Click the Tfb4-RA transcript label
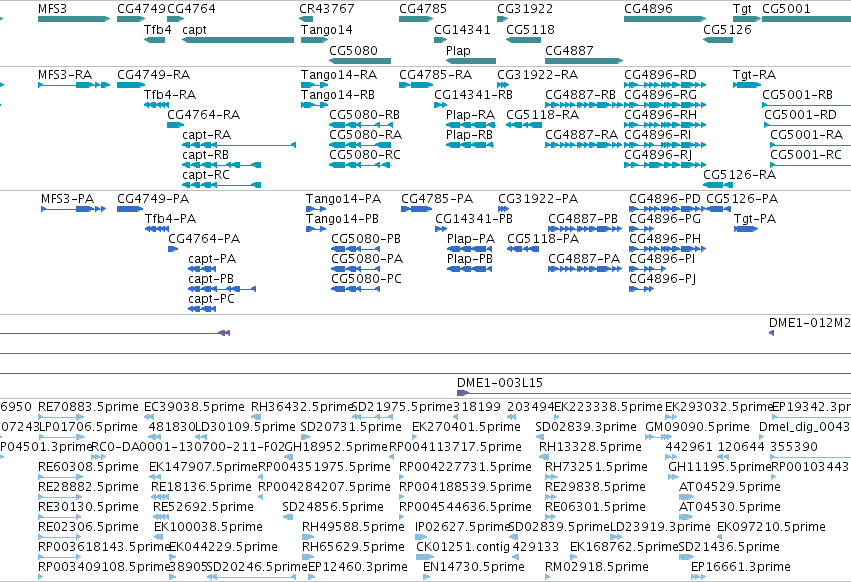Screen dimensions: 851x582 tap(170, 94)
